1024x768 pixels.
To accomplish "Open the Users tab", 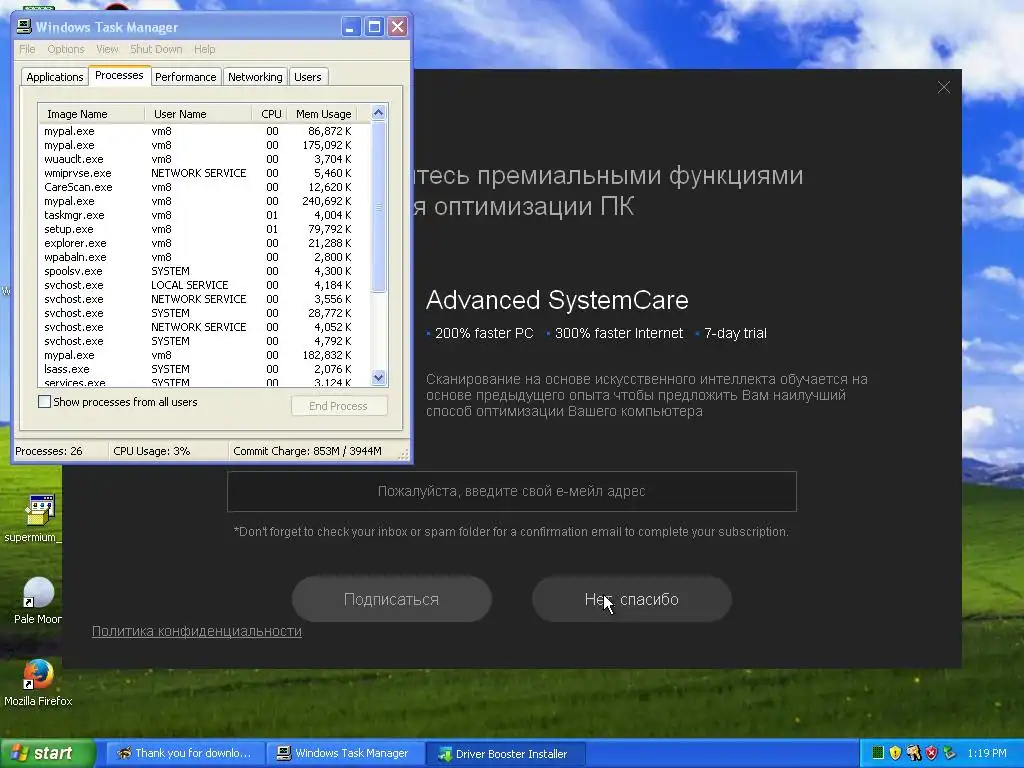I will (308, 76).
